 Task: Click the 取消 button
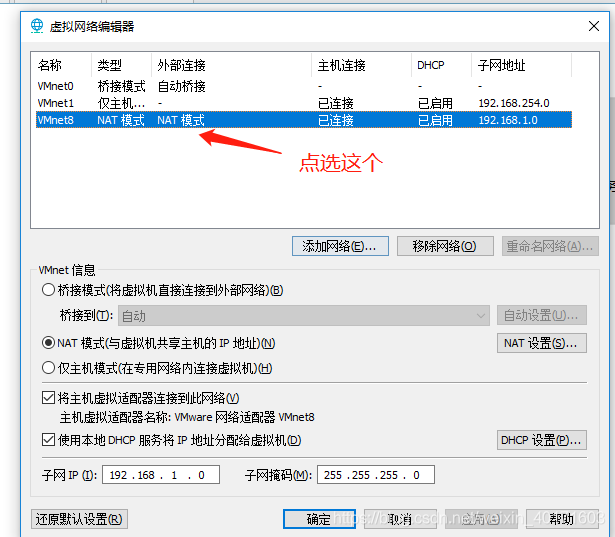click(400, 519)
